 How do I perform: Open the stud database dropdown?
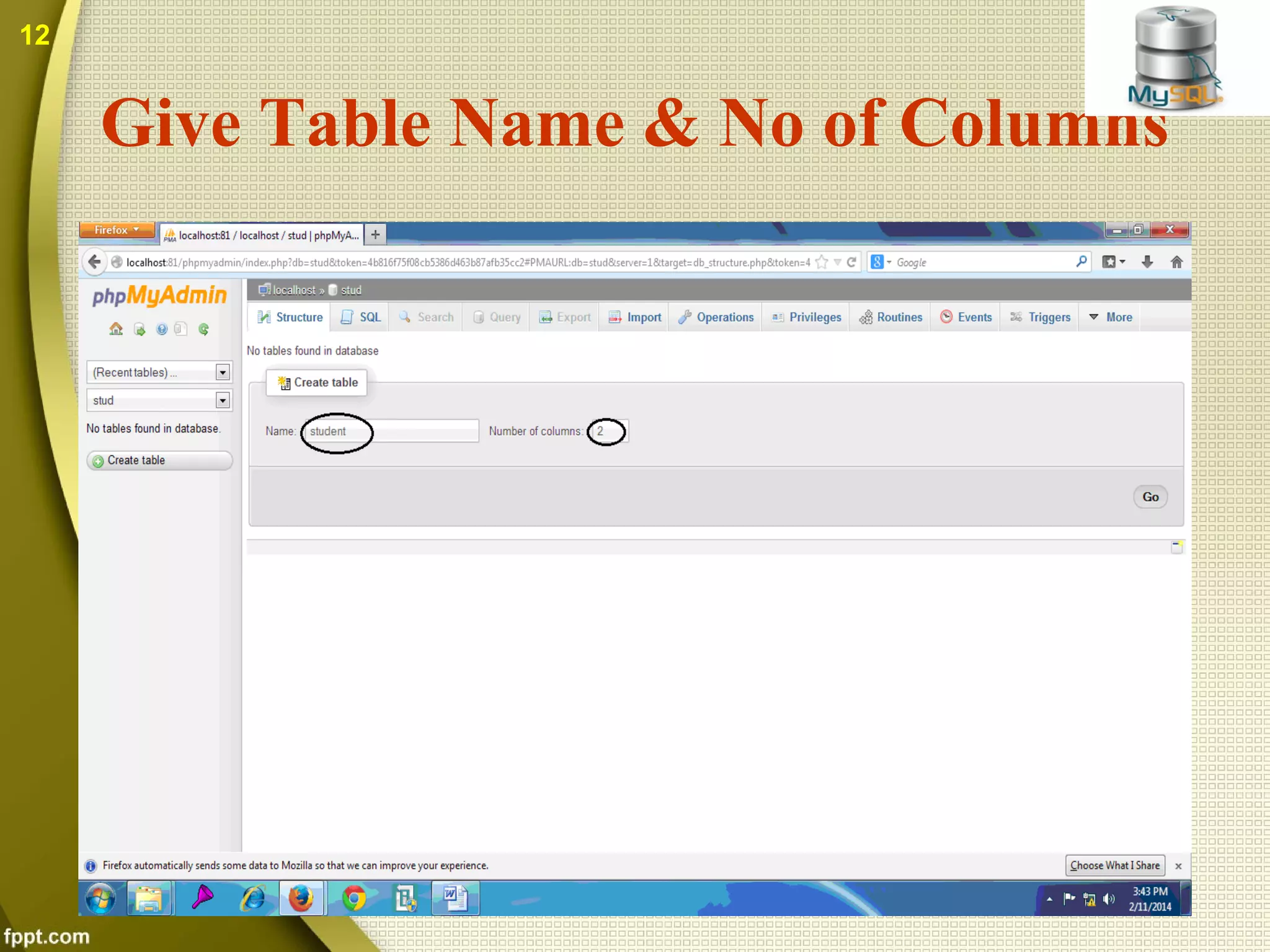pyautogui.click(x=159, y=400)
